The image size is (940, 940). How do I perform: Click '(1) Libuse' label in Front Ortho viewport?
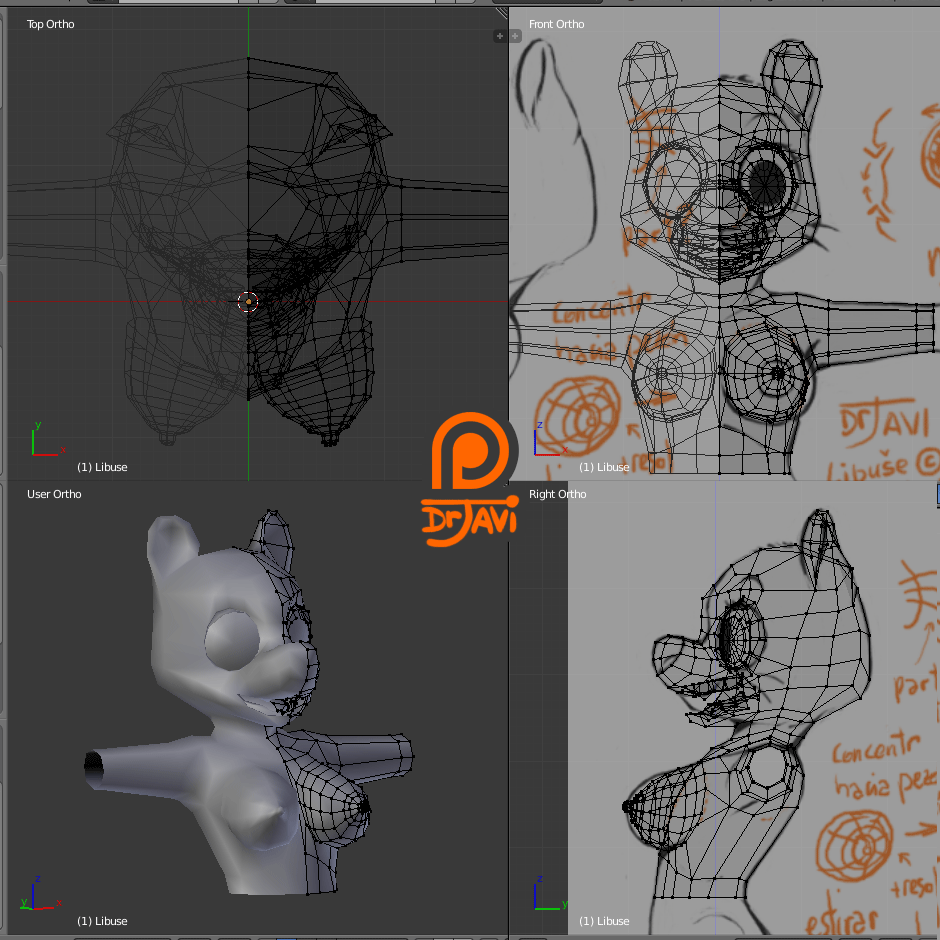[604, 467]
